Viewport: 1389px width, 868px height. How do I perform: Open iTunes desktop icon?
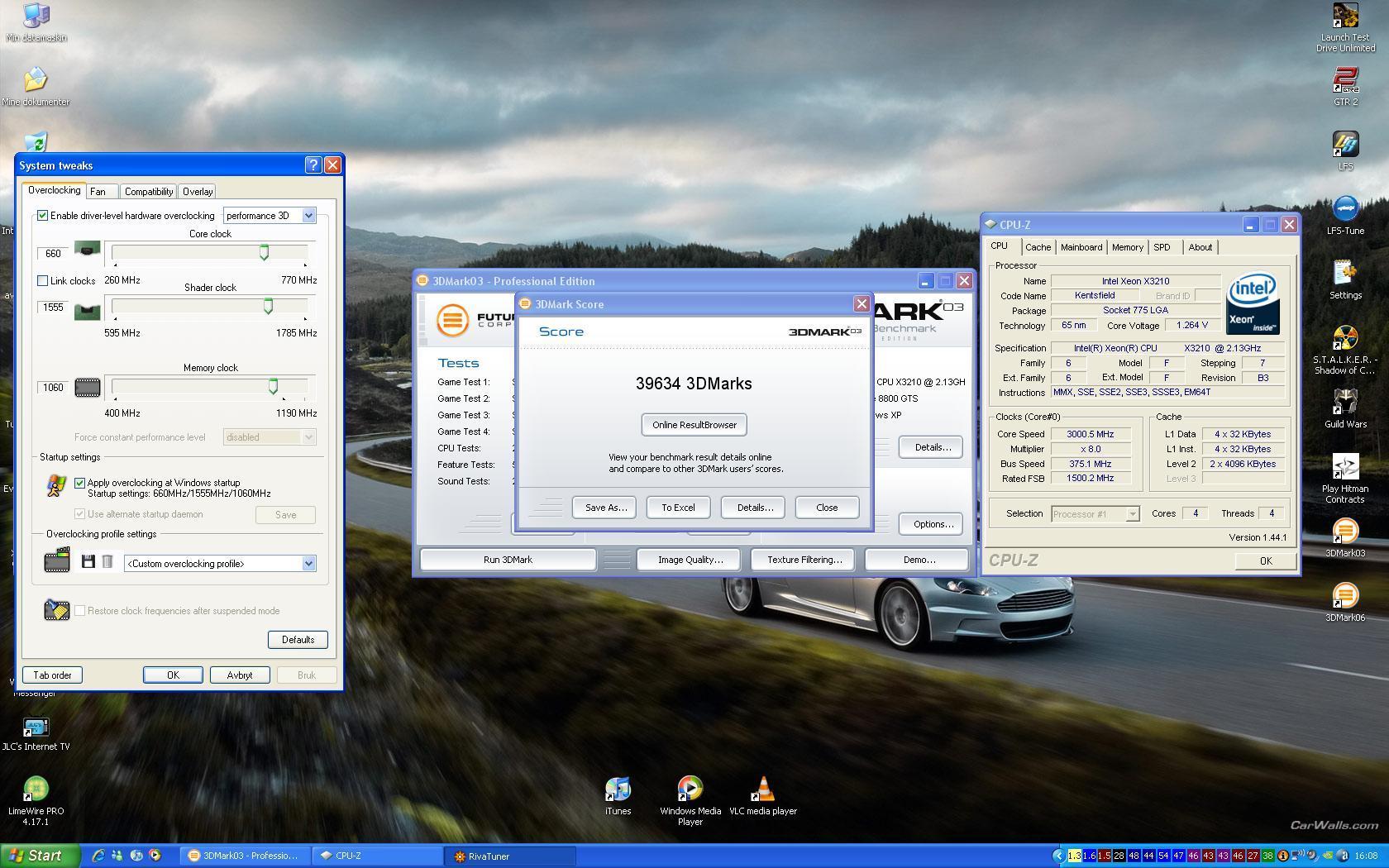coord(618,795)
